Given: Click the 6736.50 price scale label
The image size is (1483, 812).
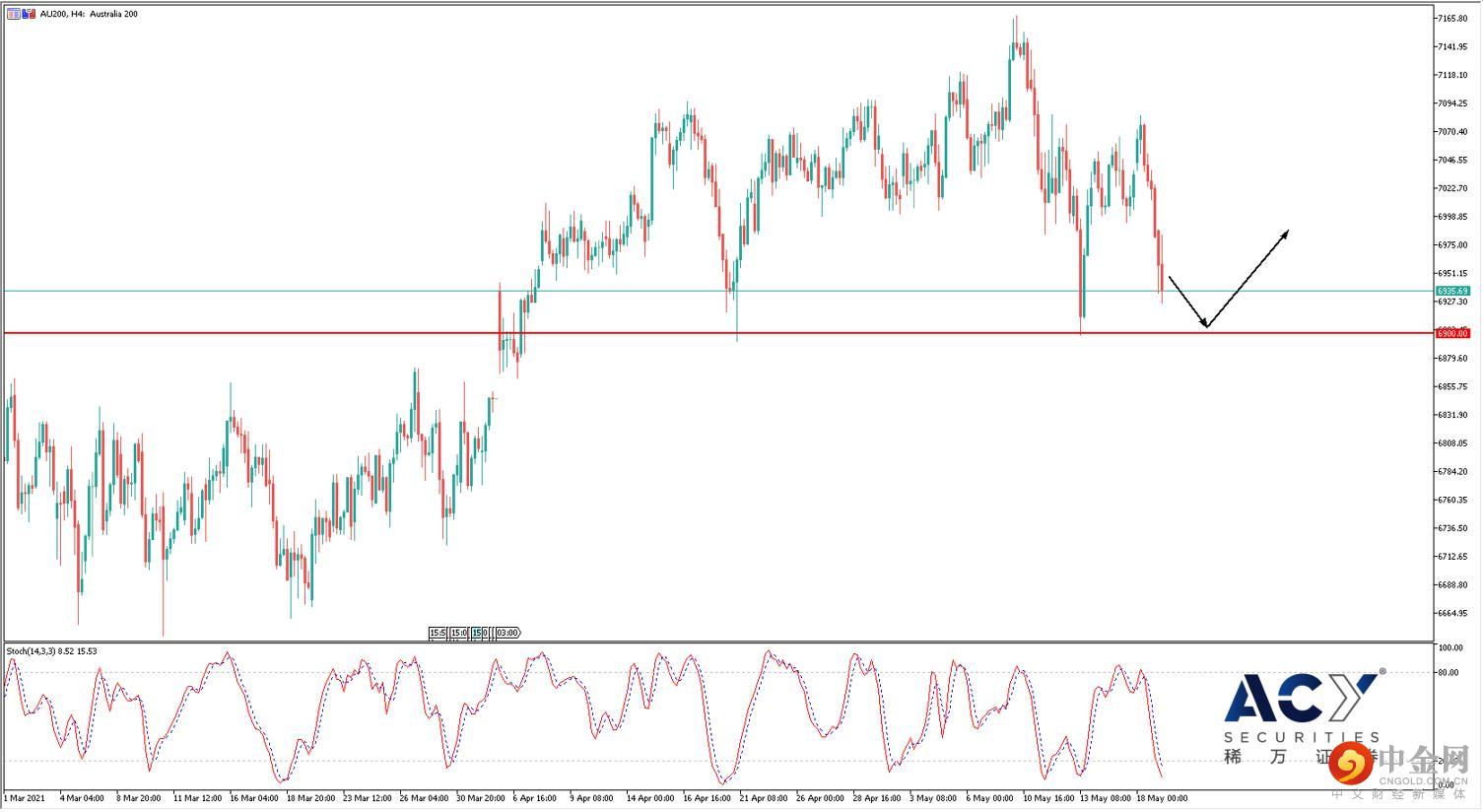Looking at the screenshot, I should pos(1452,528).
